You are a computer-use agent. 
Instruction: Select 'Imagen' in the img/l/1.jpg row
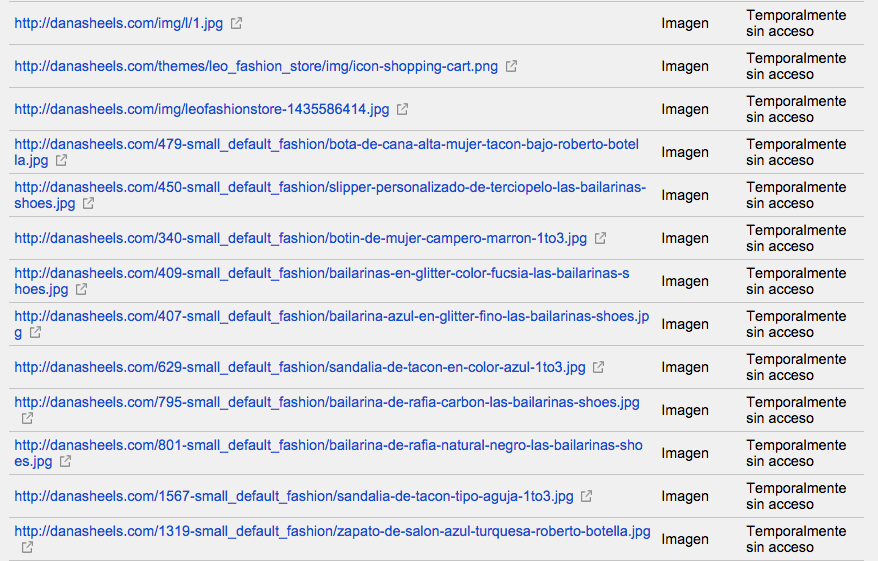pyautogui.click(x=685, y=24)
